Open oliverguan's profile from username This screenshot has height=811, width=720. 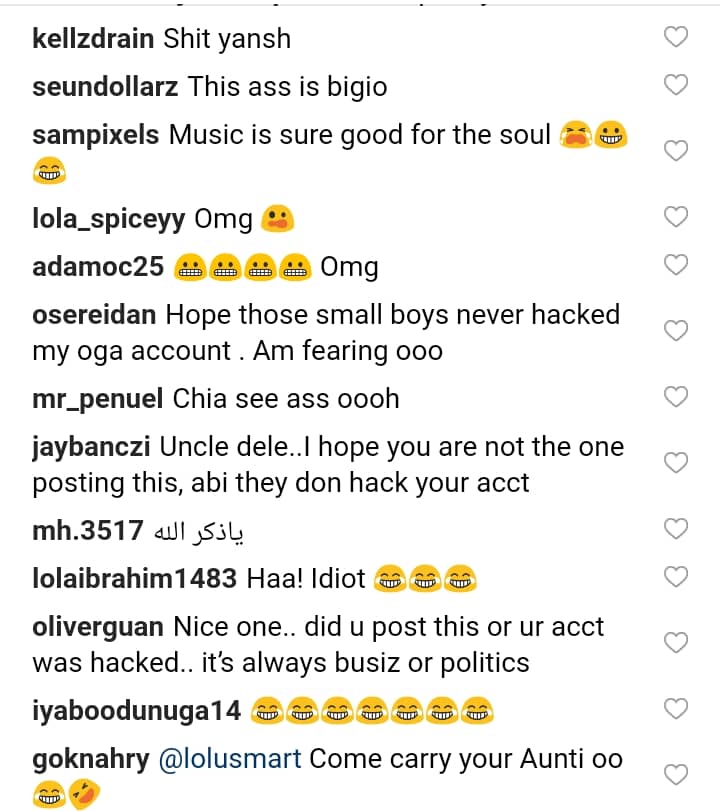(97, 626)
